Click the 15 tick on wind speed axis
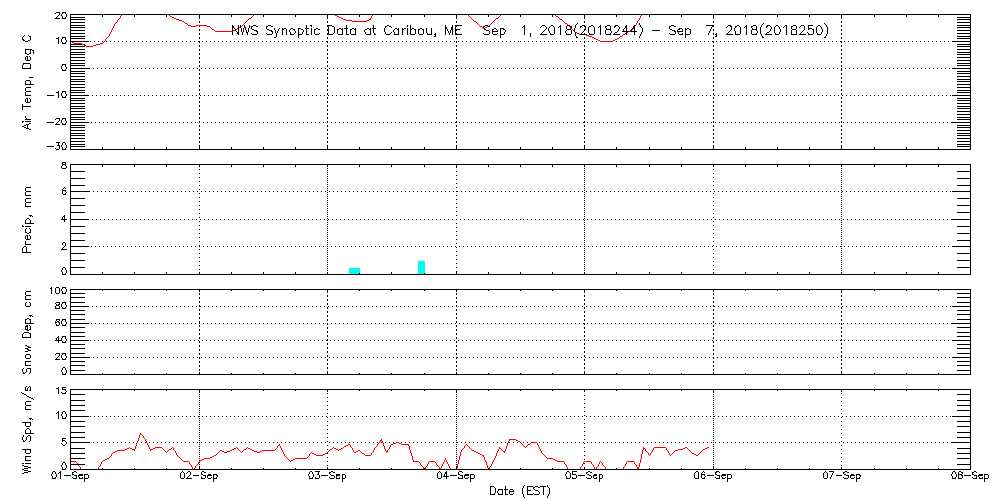Screen dimensions: 1000x500 tap(59, 391)
